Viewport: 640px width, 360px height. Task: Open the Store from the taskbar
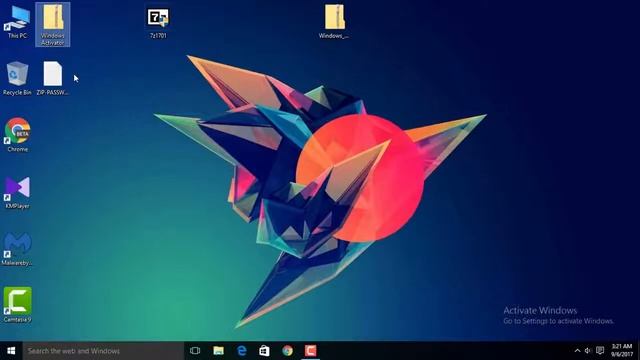tap(264, 351)
